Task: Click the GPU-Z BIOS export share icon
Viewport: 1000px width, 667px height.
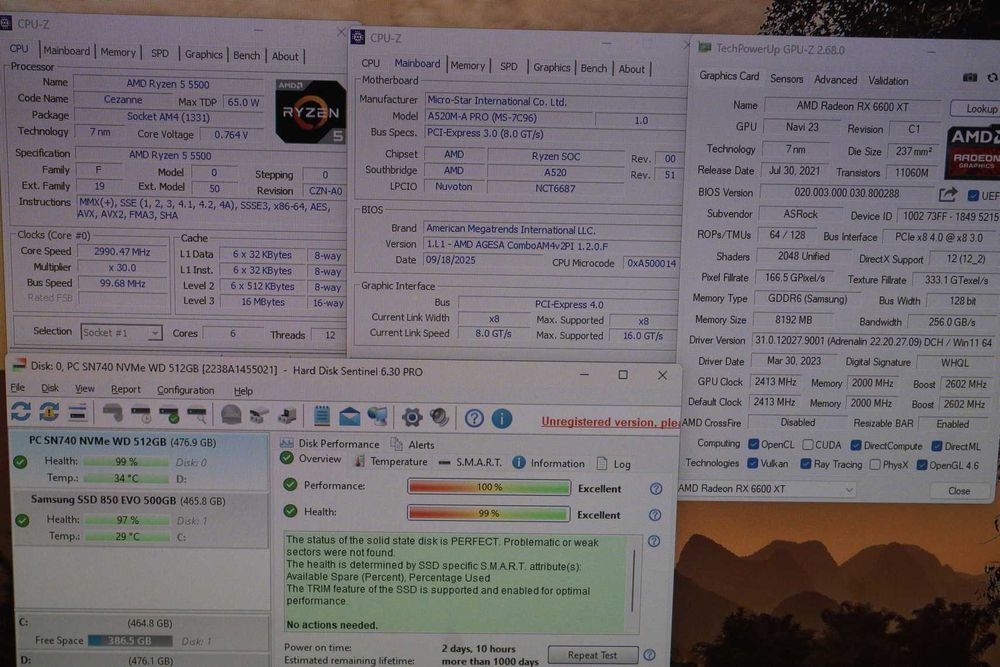Action: tap(948, 194)
